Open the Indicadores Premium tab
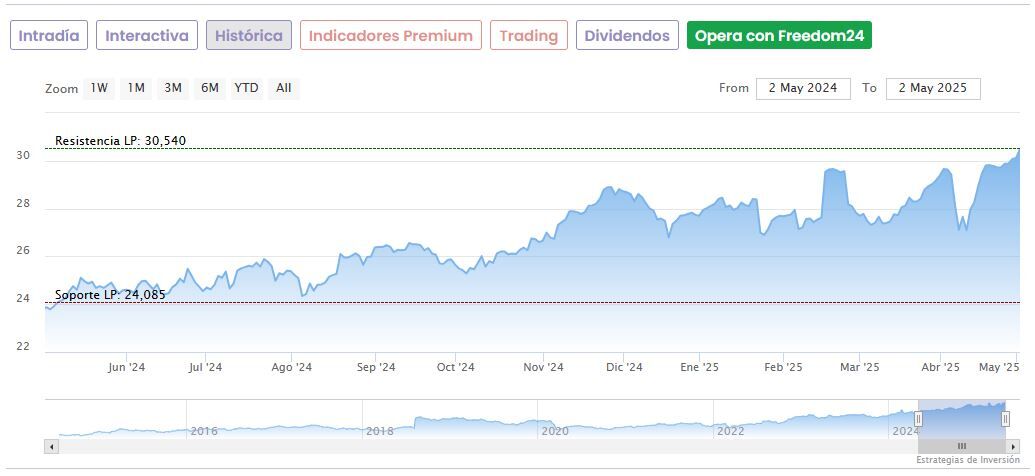1035x476 pixels. [390, 36]
